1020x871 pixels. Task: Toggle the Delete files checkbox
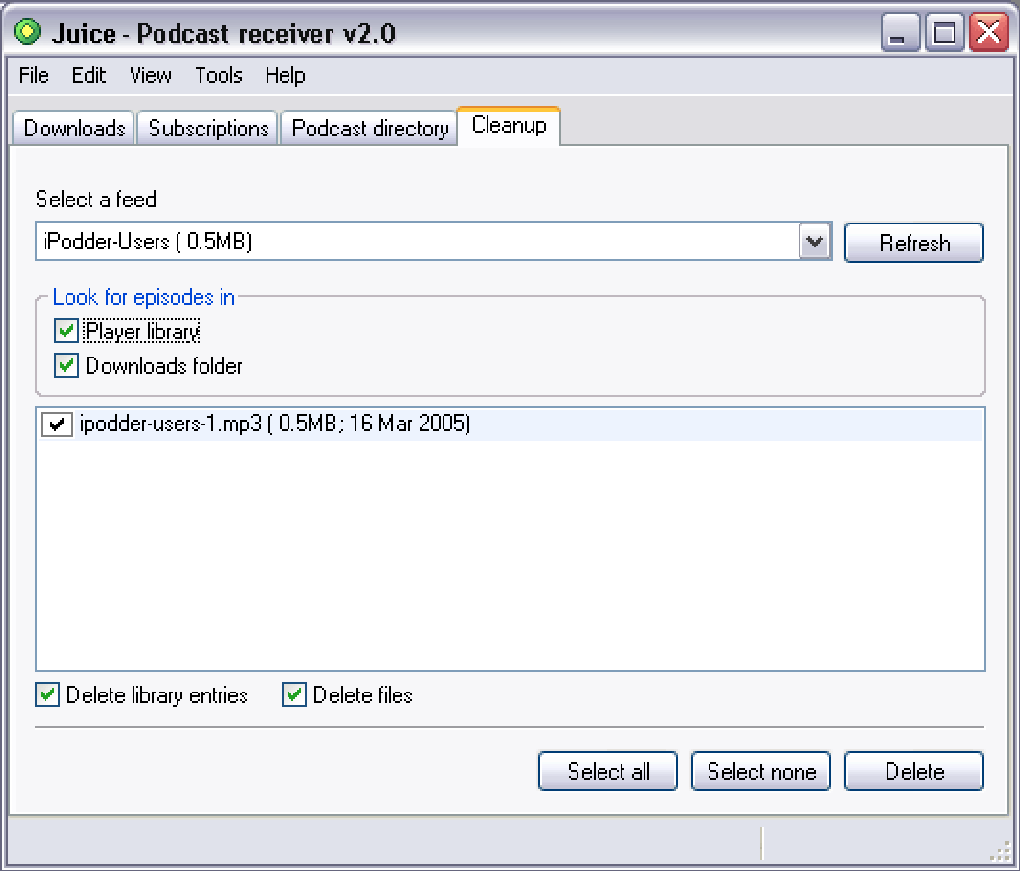click(294, 695)
